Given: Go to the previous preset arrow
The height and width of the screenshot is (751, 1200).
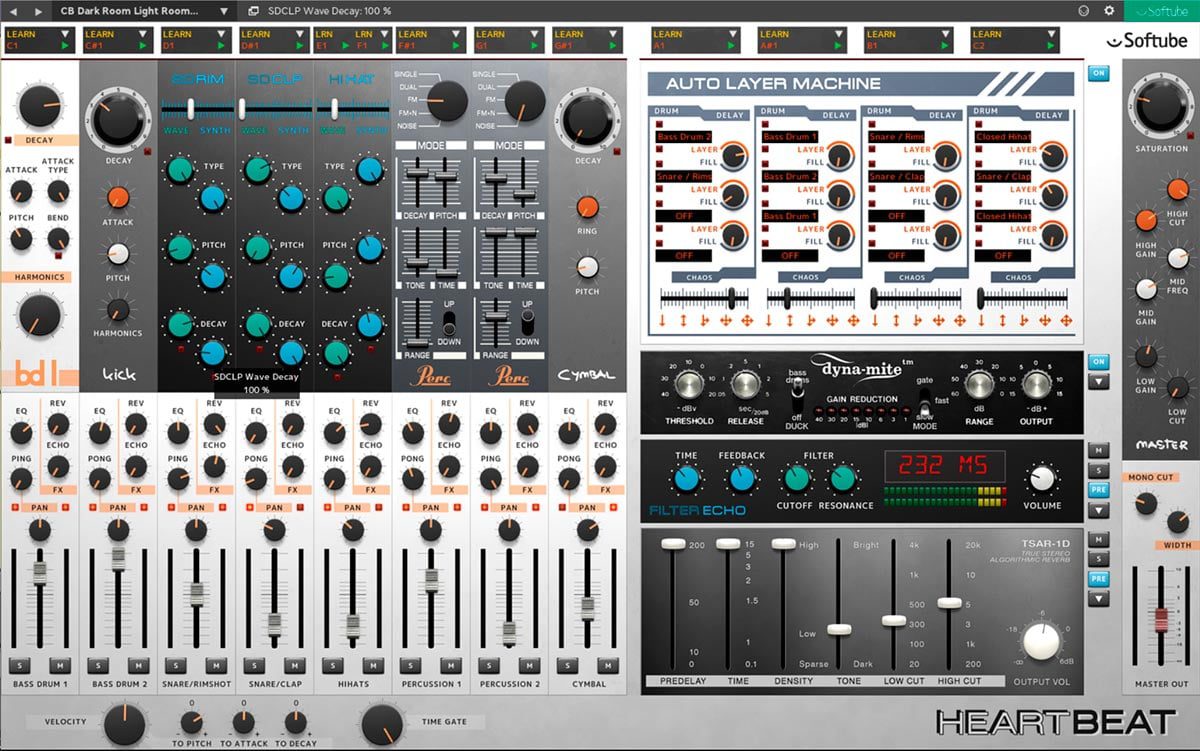Looking at the screenshot, I should (x=14, y=11).
